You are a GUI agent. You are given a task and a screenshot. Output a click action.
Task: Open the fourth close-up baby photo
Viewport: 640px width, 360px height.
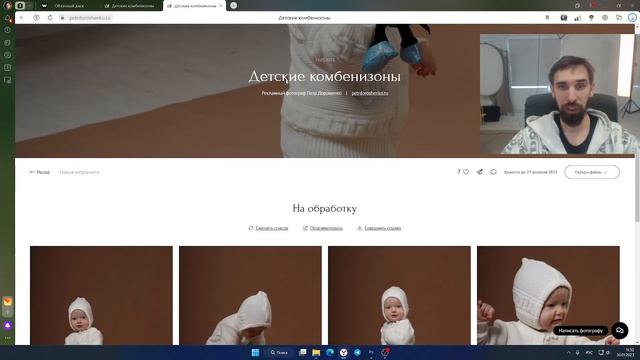point(548,296)
